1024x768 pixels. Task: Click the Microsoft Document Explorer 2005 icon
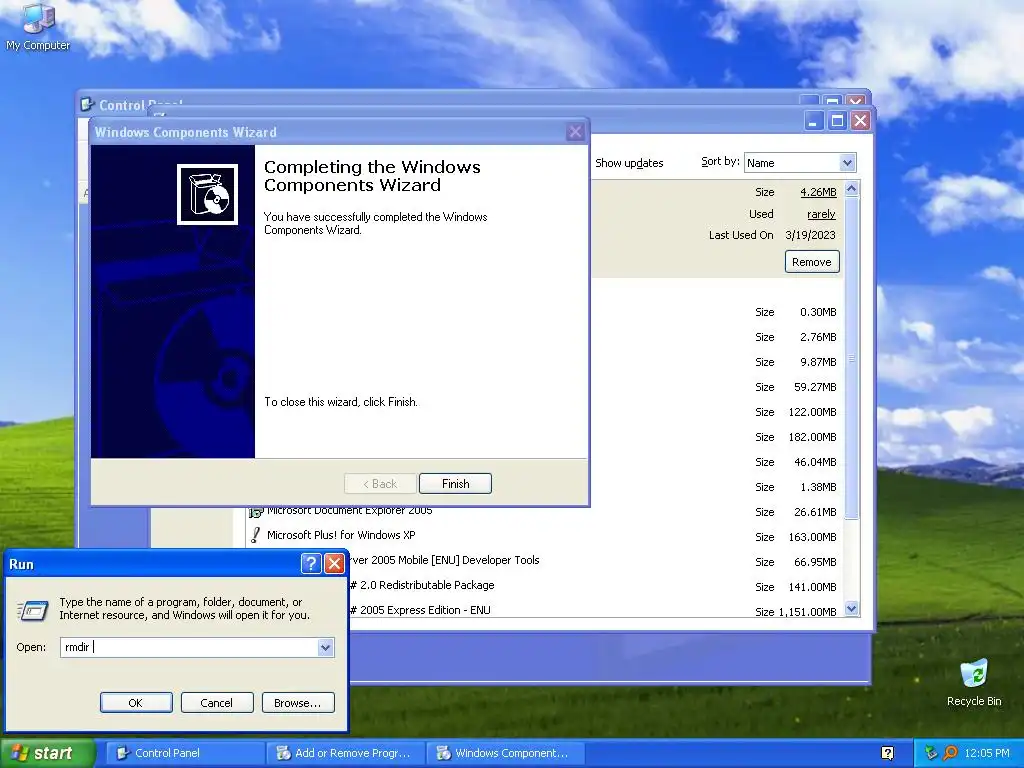pos(255,512)
